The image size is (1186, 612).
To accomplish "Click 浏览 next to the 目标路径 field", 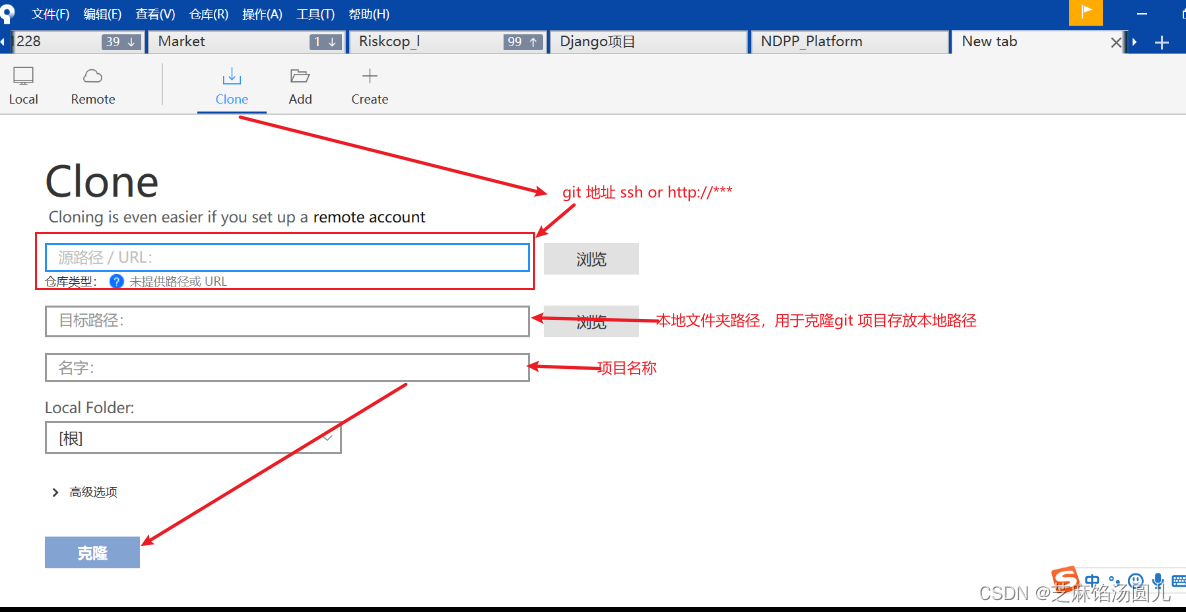I will 591,321.
